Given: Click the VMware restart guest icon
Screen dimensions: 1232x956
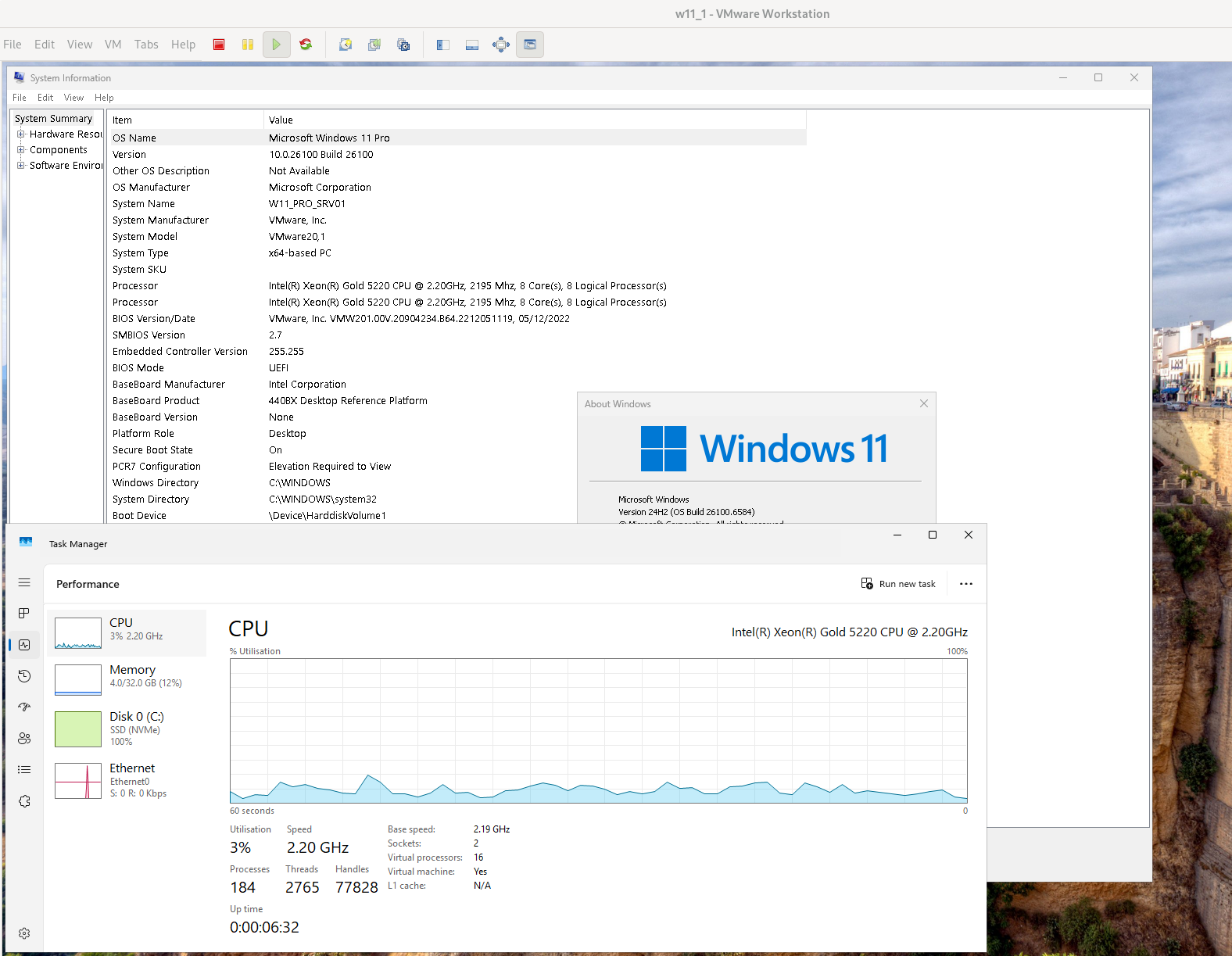Looking at the screenshot, I should (x=306, y=45).
